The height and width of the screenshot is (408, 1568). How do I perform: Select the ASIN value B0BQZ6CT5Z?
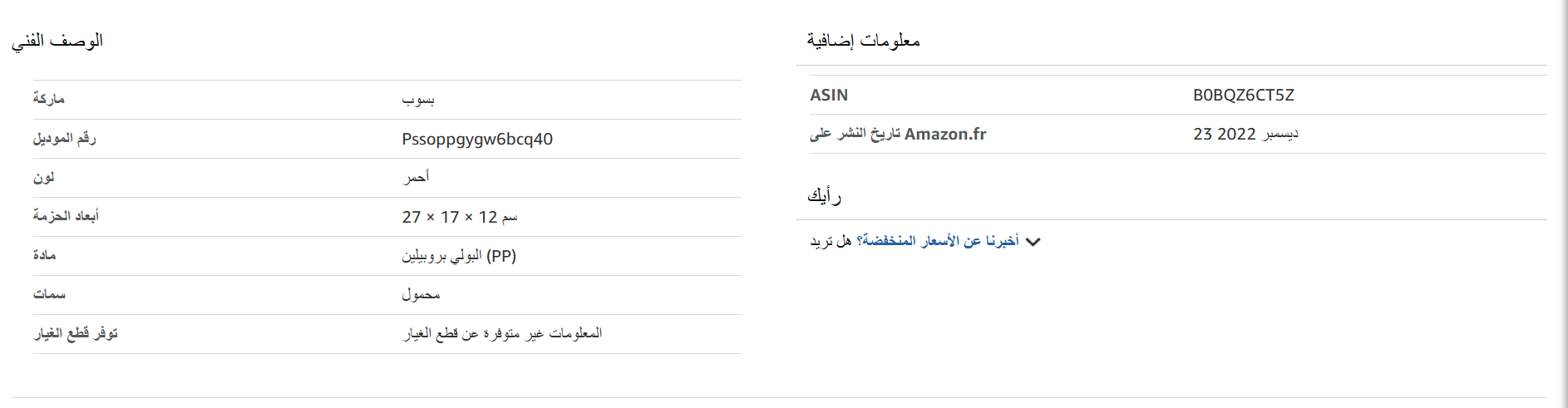(1243, 95)
